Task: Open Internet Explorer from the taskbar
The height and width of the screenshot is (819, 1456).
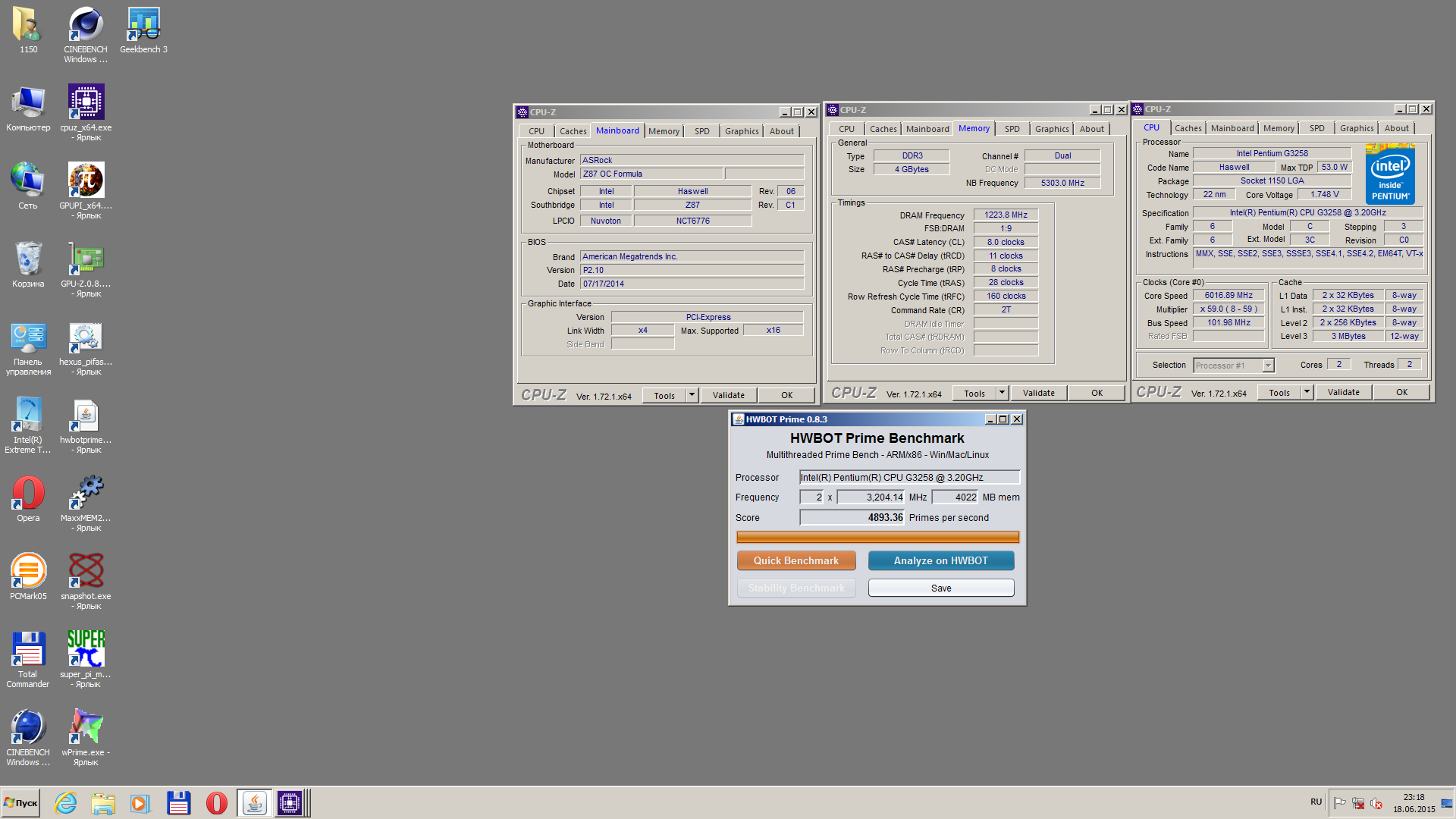Action: [66, 803]
